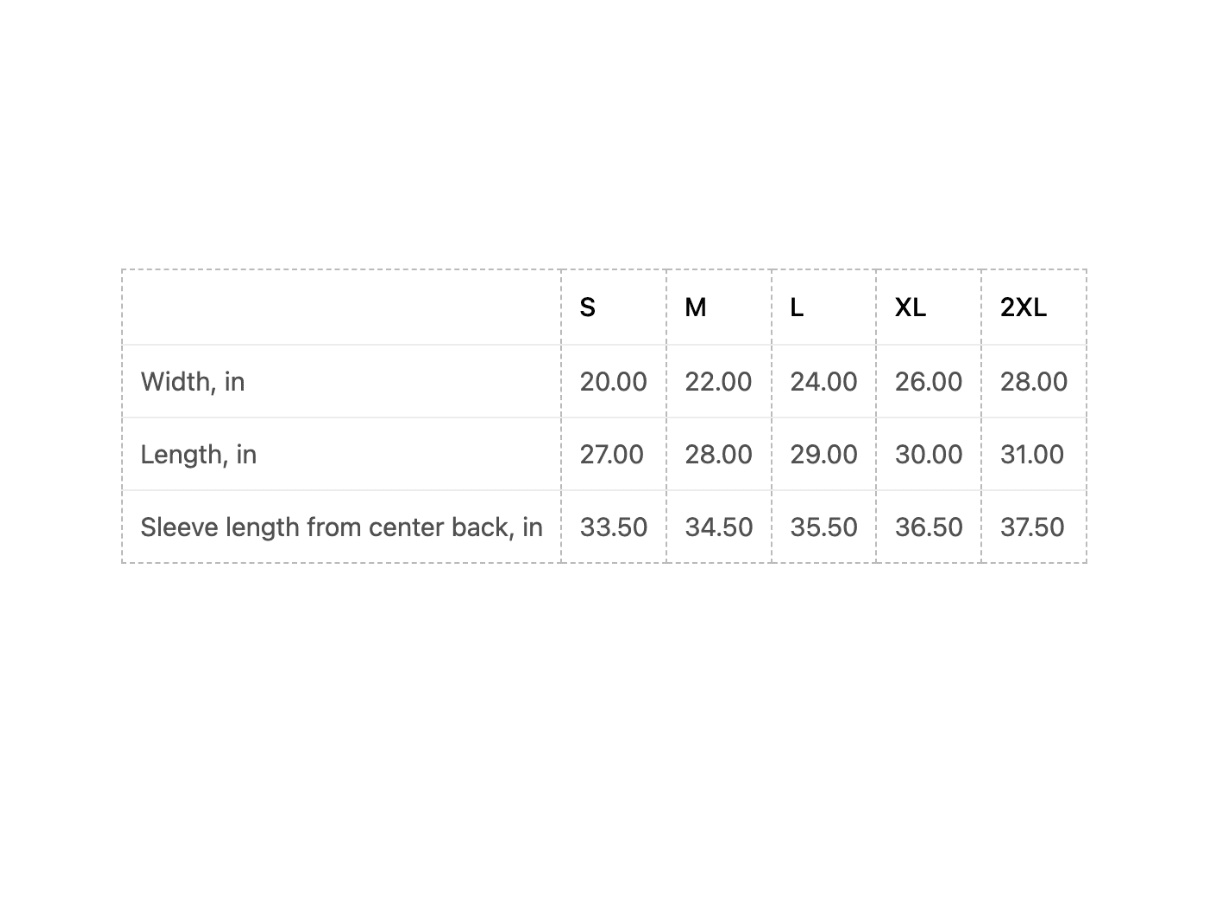Click the M size column header
1222x906 pixels.
pos(696,308)
